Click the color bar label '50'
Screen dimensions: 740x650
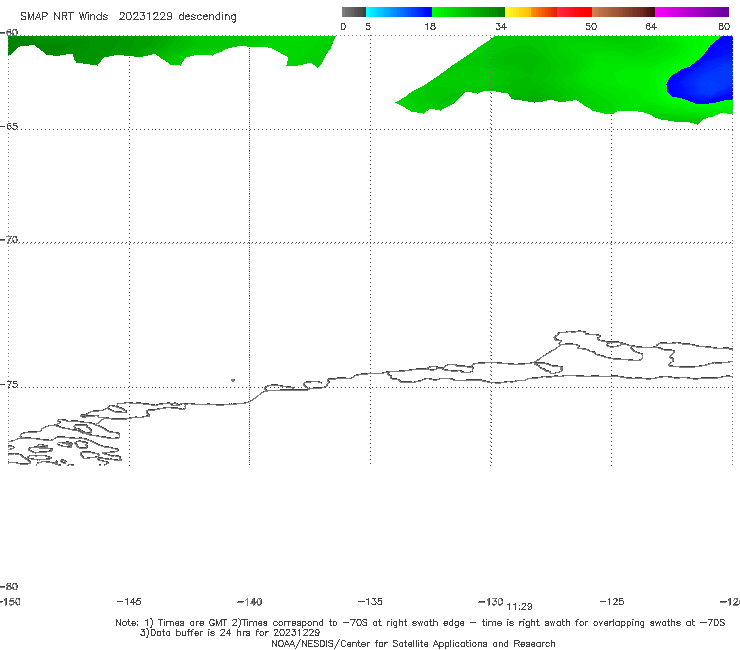pyautogui.click(x=591, y=27)
